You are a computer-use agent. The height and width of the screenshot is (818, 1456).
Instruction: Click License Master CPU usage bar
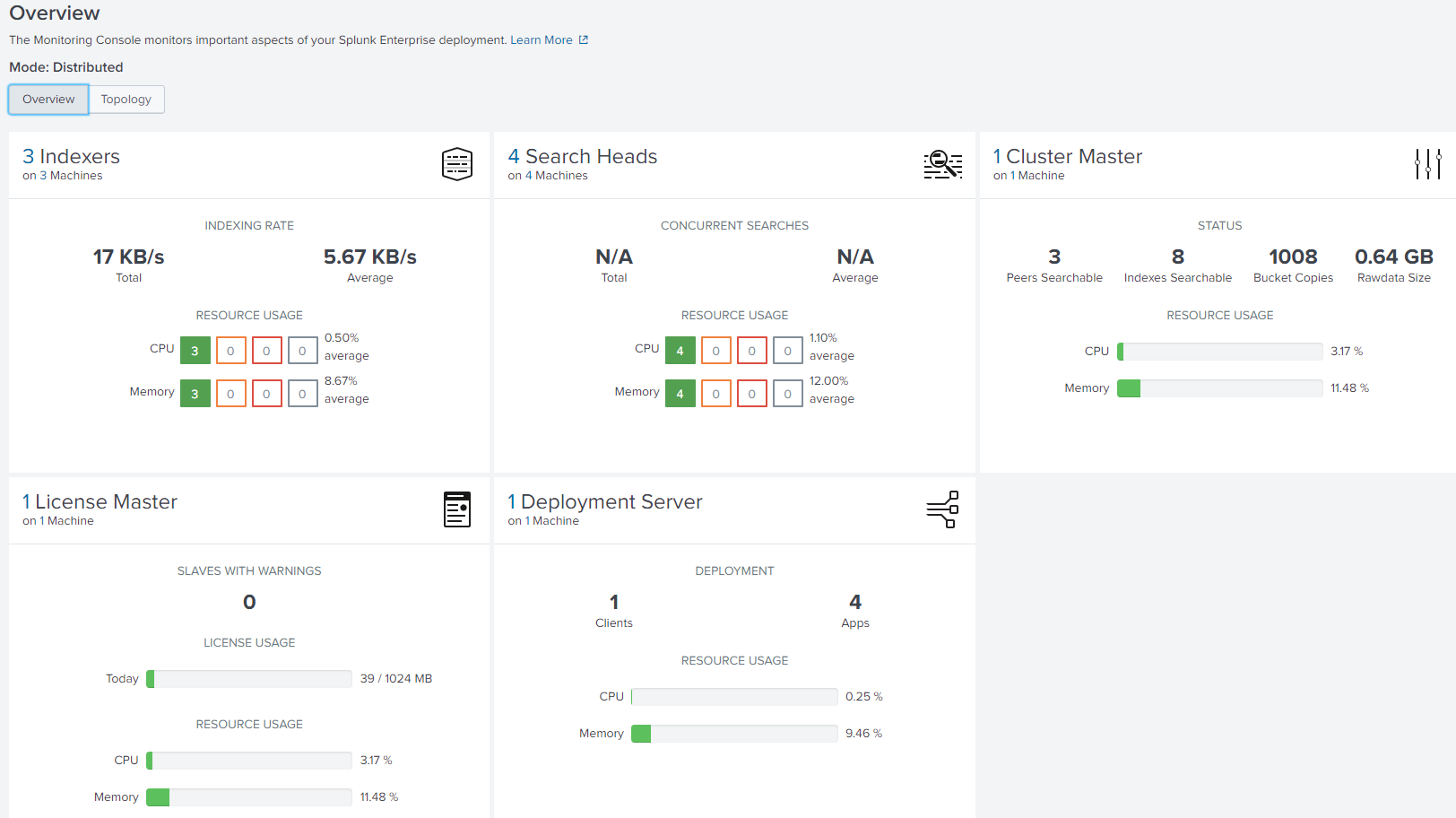coord(249,761)
